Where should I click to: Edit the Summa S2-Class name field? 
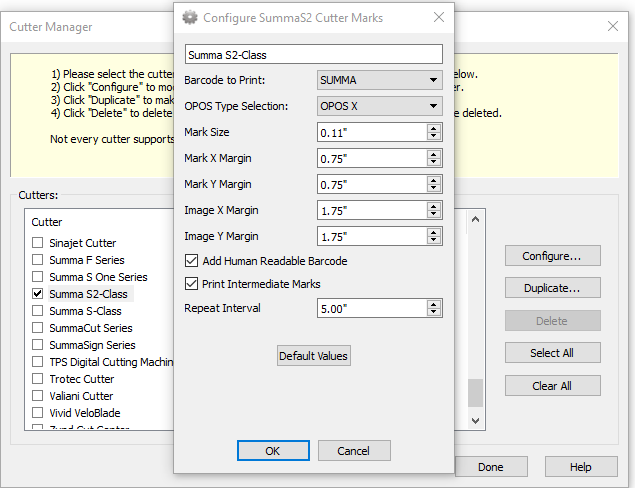pyautogui.click(x=313, y=54)
